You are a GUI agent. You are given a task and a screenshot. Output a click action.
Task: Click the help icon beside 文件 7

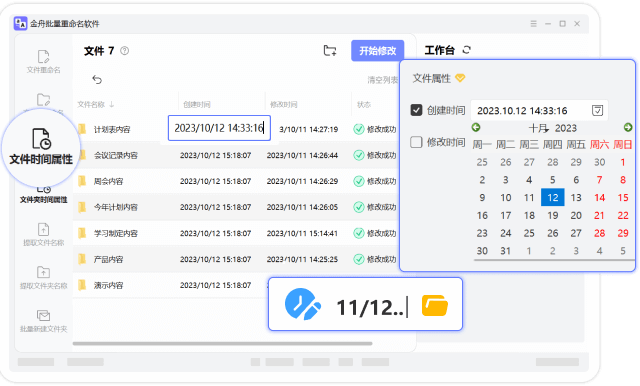point(124,51)
